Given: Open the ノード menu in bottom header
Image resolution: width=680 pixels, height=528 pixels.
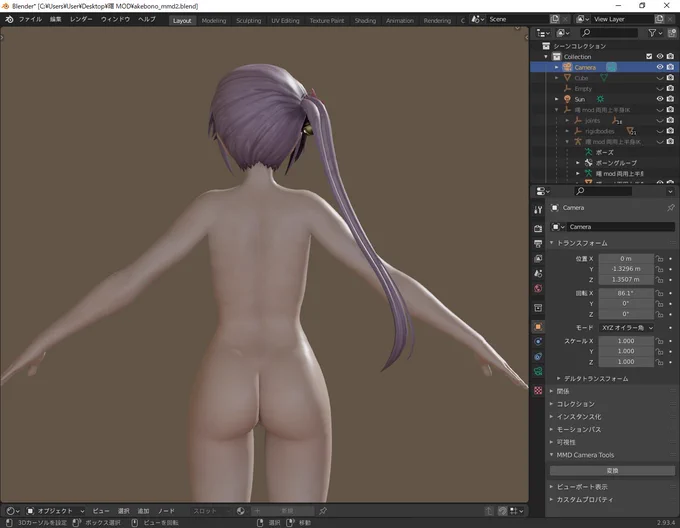Looking at the screenshot, I should [x=166, y=511].
